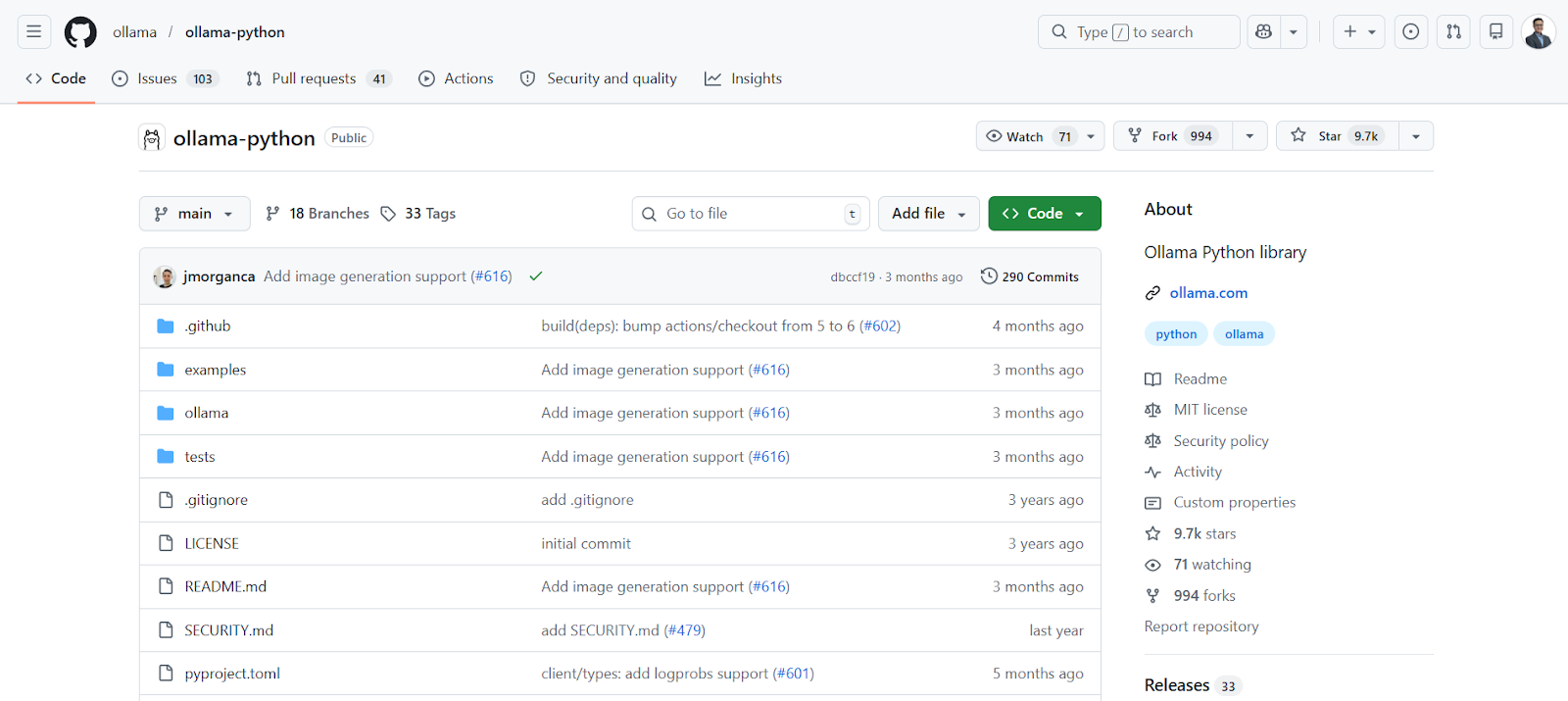Viewport: 1568px width, 701px height.
Task: Open the hamburger navigation menu
Action: (34, 32)
